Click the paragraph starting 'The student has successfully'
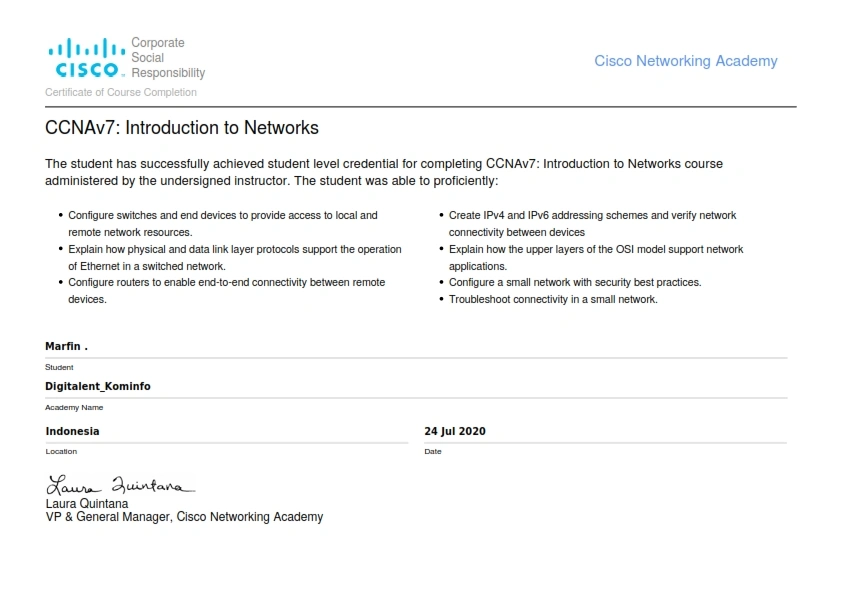 [x=384, y=172]
